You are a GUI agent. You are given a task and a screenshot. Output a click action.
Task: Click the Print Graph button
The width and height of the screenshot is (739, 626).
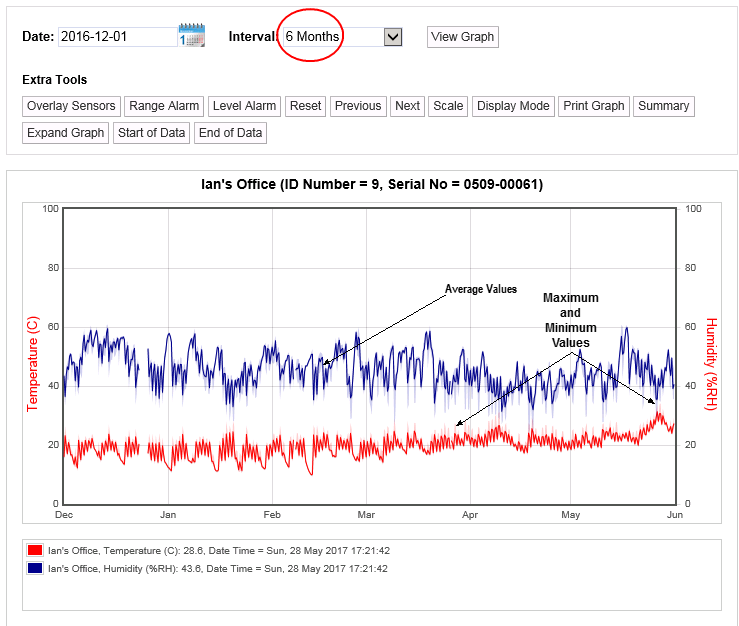tap(593, 106)
